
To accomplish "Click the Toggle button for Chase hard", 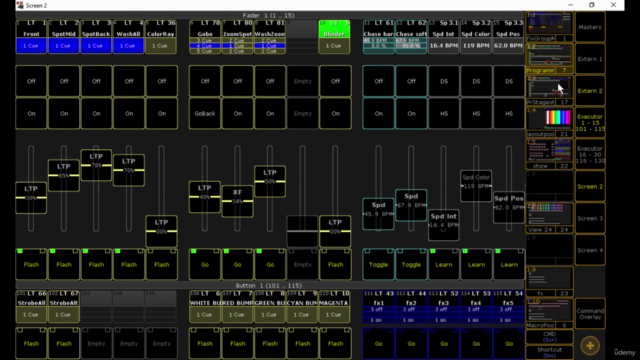I will click(378, 264).
